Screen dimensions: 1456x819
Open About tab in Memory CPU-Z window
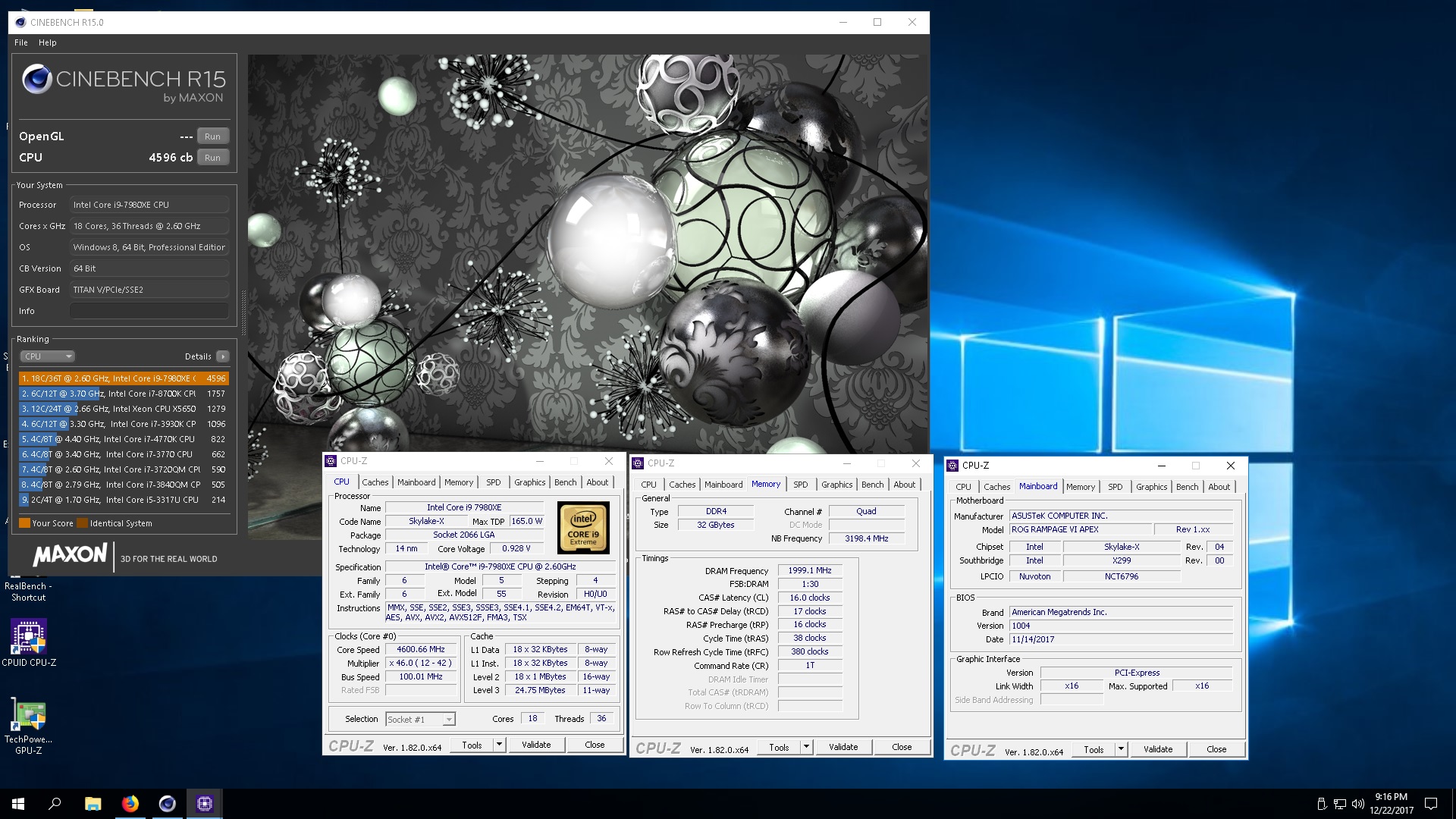pyautogui.click(x=904, y=485)
